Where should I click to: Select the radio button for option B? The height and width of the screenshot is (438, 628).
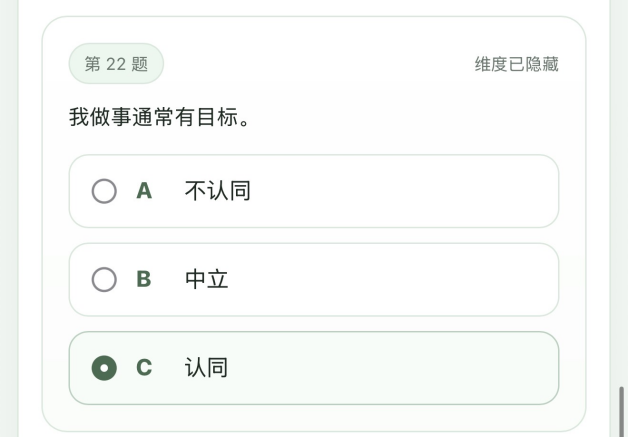pos(104,279)
